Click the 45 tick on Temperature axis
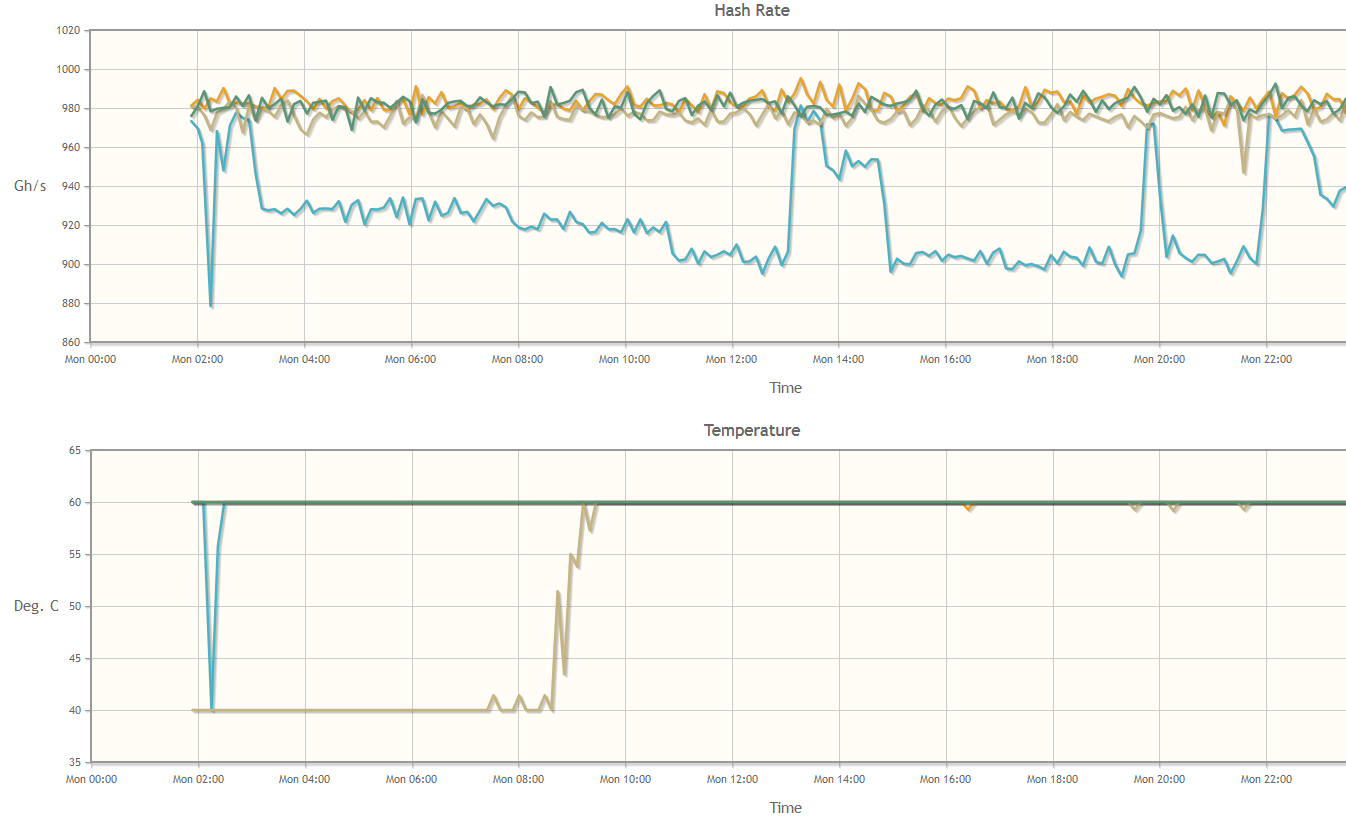This screenshot has height=827, width=1346. [x=74, y=658]
